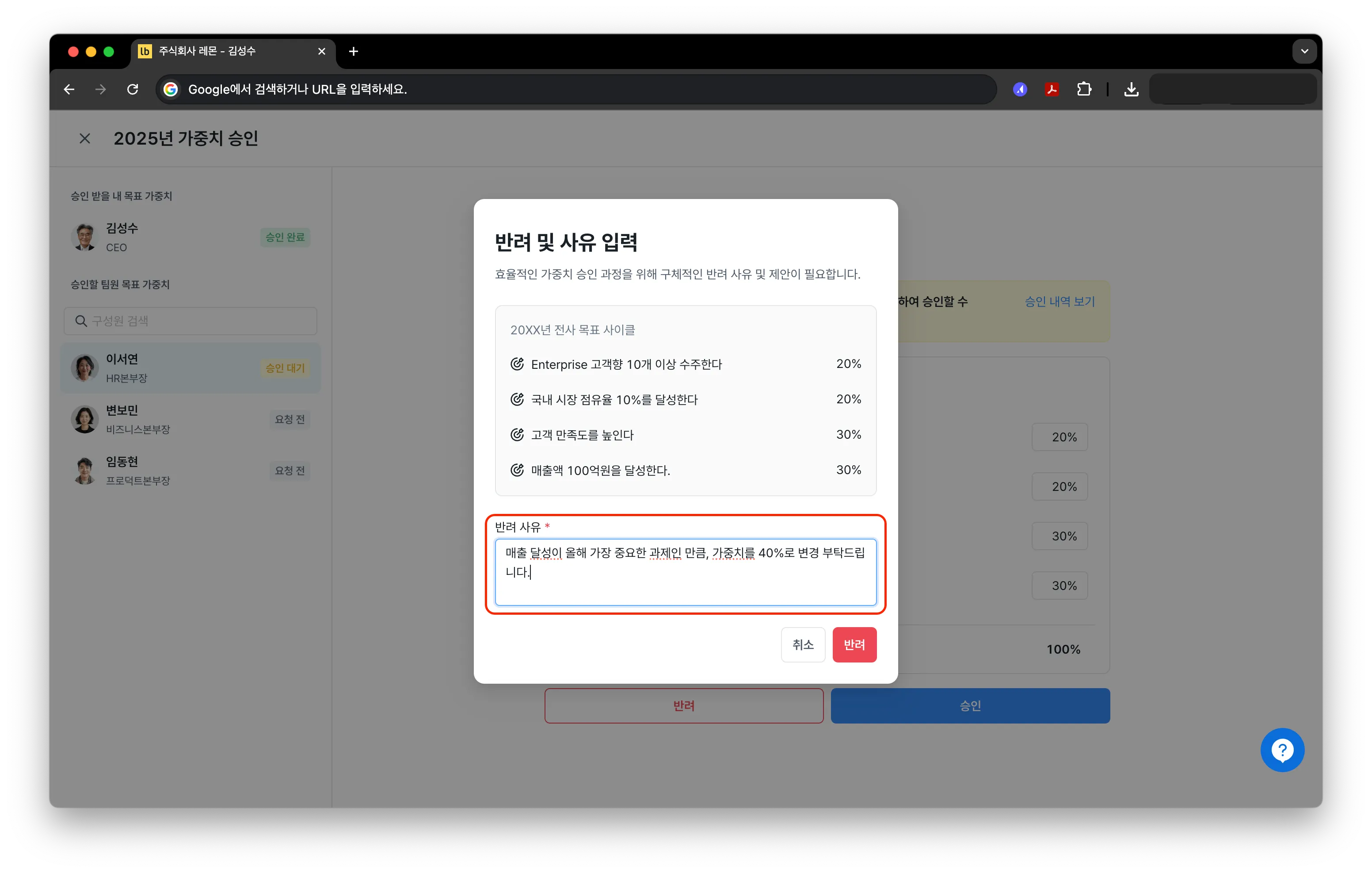Click the browser back arrow

coord(69,89)
